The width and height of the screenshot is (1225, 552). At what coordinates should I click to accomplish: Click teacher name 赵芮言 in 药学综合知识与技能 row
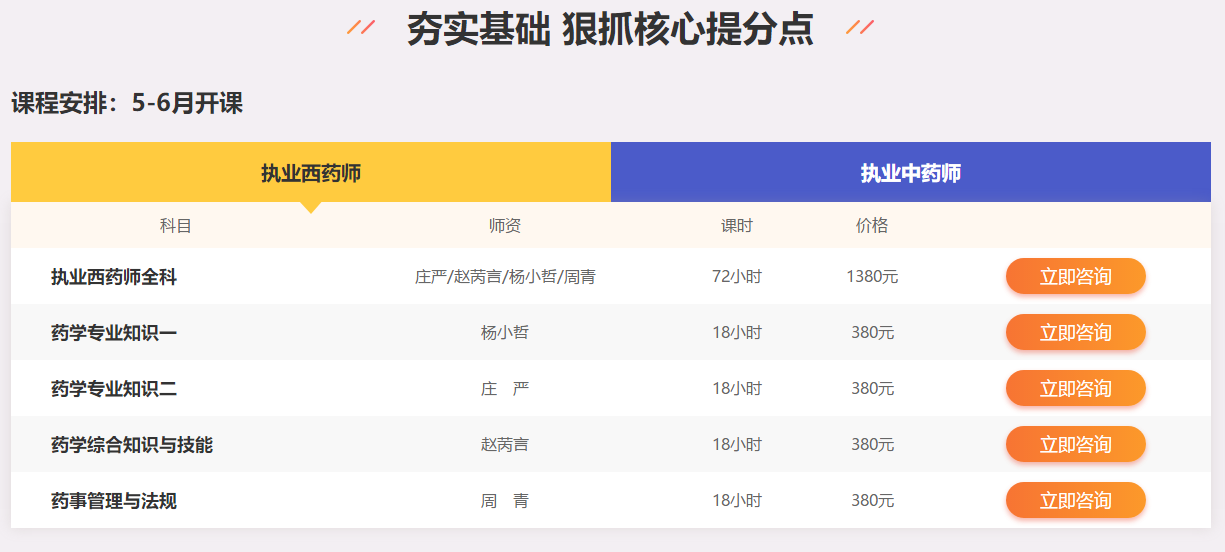[505, 445]
